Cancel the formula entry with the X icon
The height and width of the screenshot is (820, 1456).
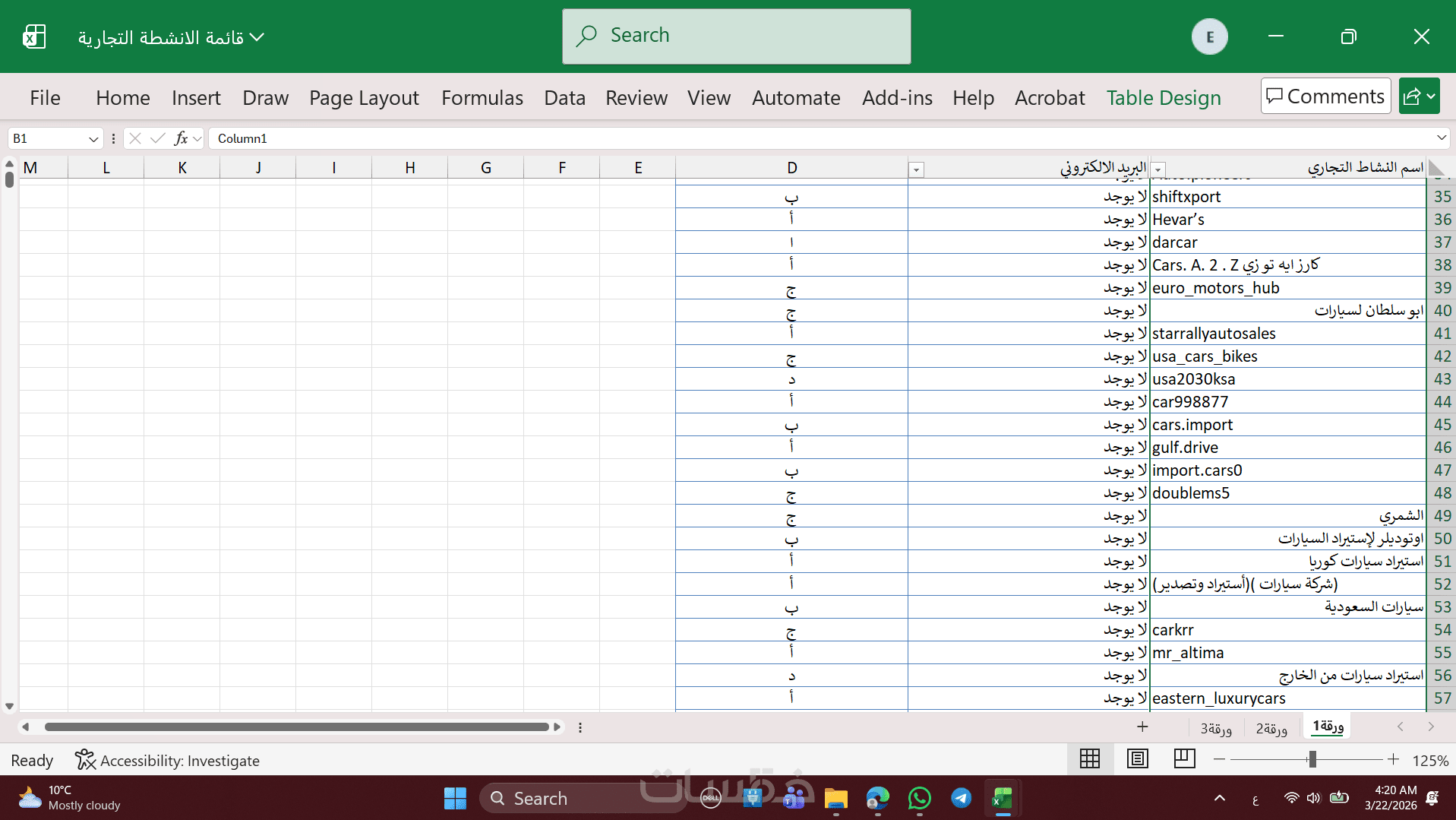[135, 138]
